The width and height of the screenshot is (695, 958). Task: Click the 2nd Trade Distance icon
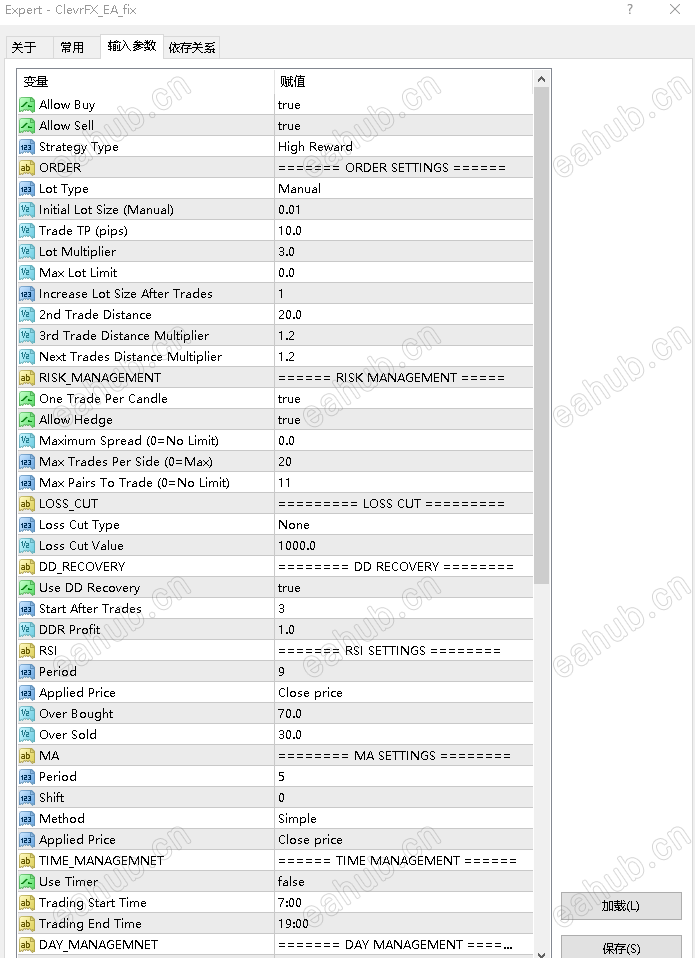(26, 314)
